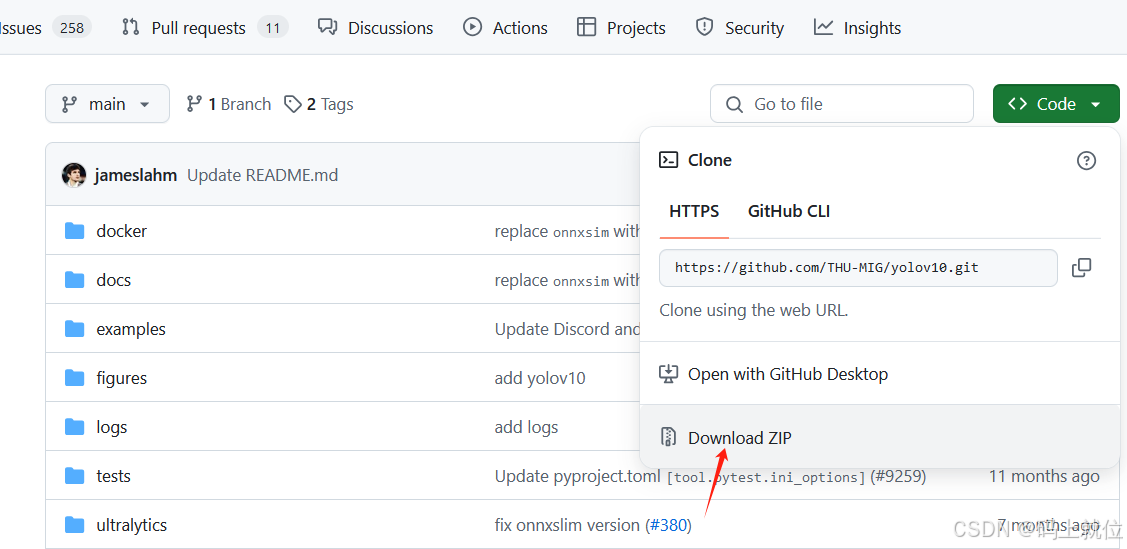Click the search magnifier icon
Image resolution: width=1127 pixels, height=549 pixels.
[734, 105]
